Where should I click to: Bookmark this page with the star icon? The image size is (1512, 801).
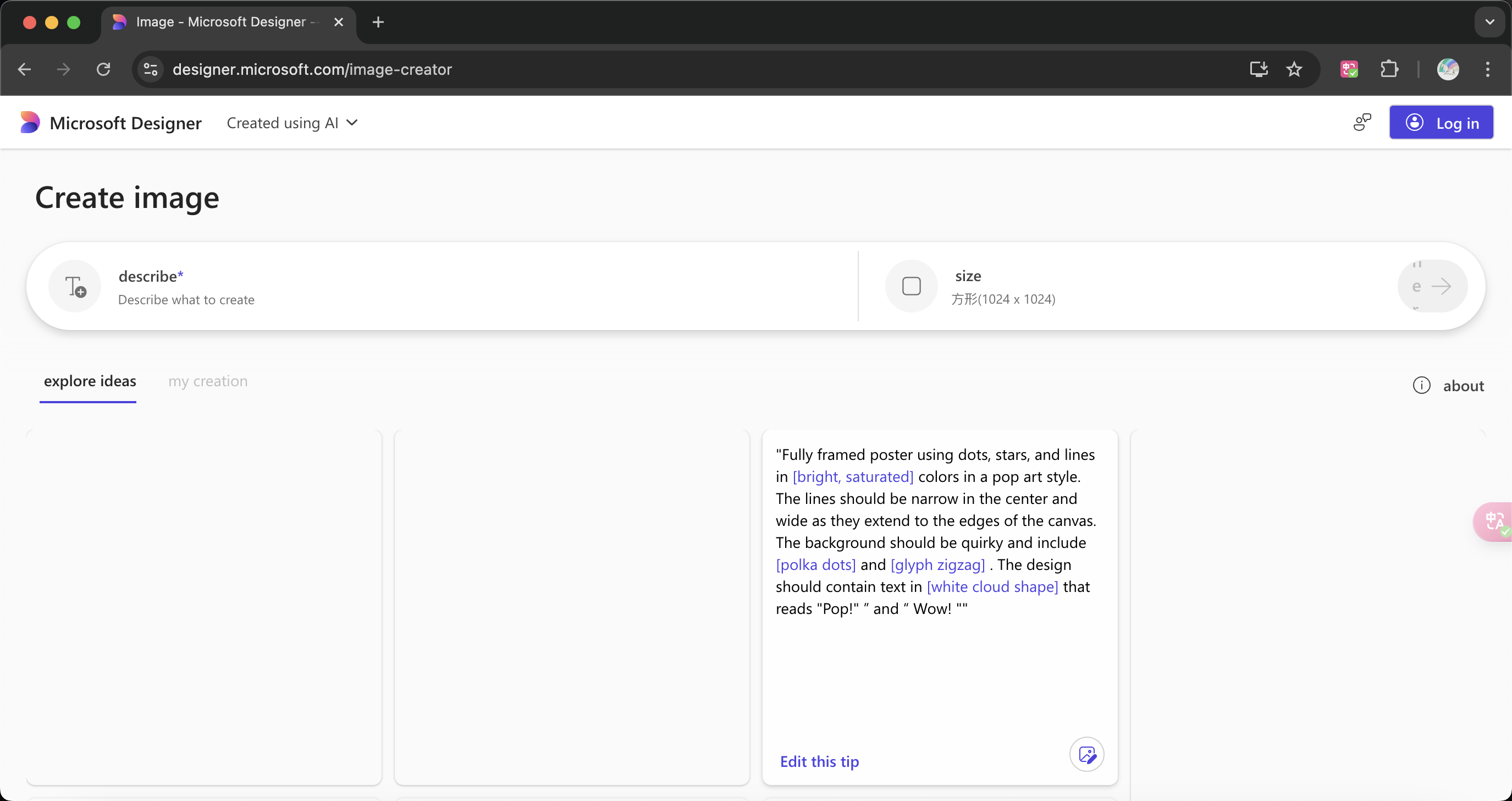click(x=1294, y=69)
